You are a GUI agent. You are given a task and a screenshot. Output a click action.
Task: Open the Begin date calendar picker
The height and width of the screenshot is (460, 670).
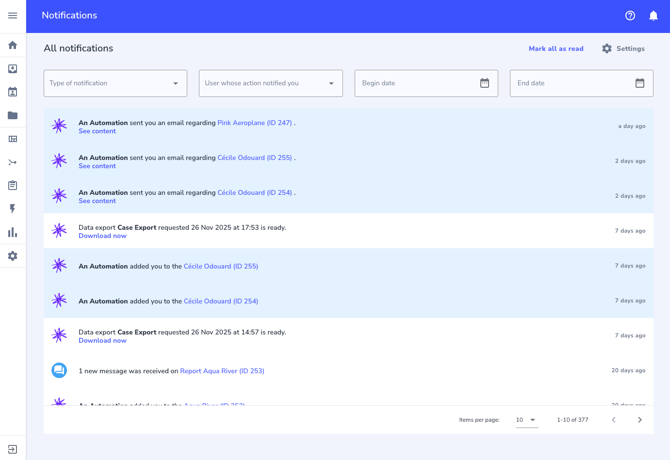tap(484, 83)
